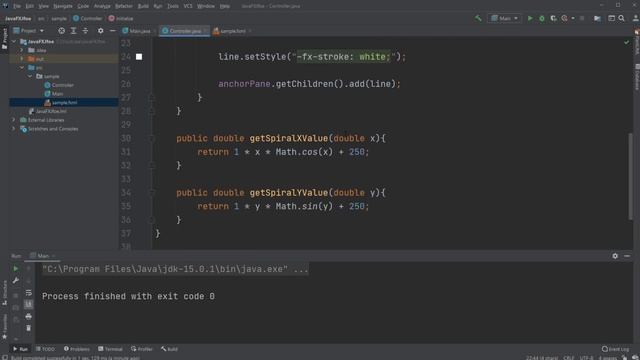Select the Main tab in Run panel
The image size is (640, 360).
pyautogui.click(x=42, y=256)
